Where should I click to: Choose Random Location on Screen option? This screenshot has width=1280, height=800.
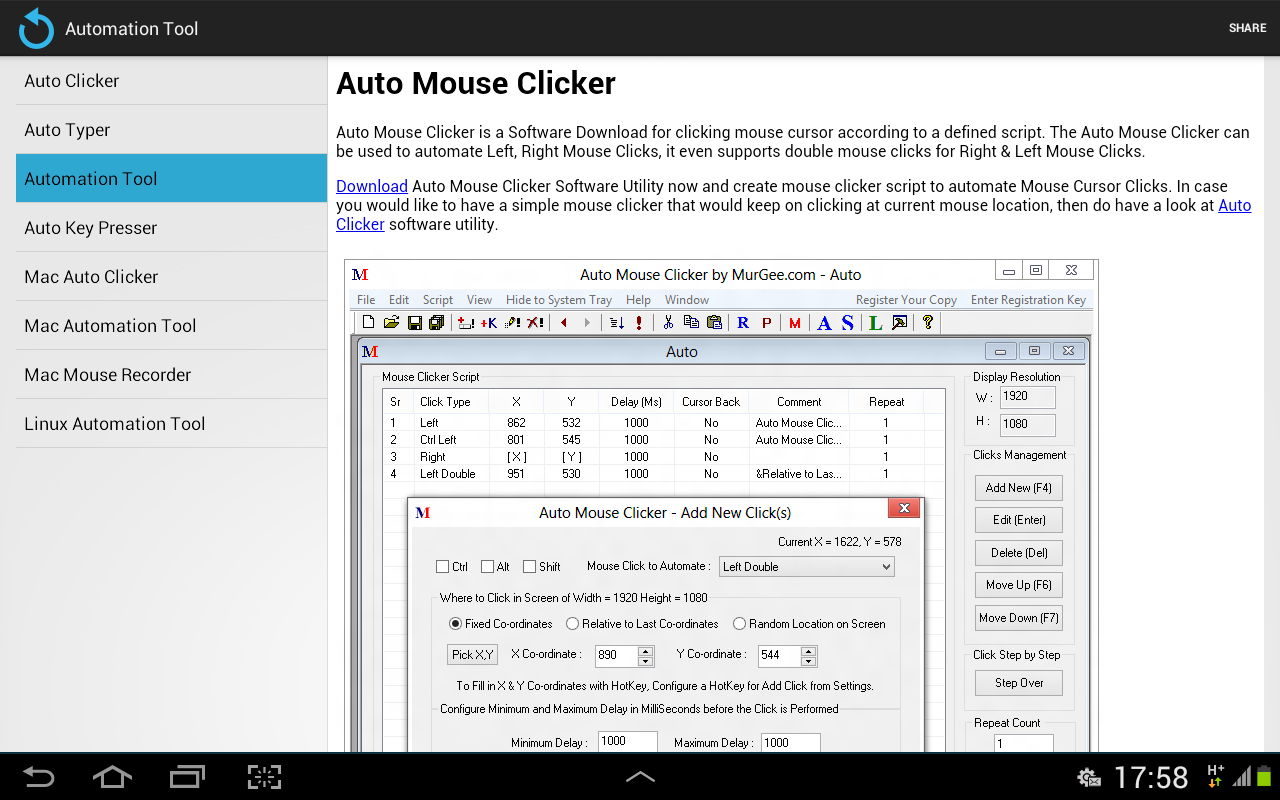tap(740, 624)
